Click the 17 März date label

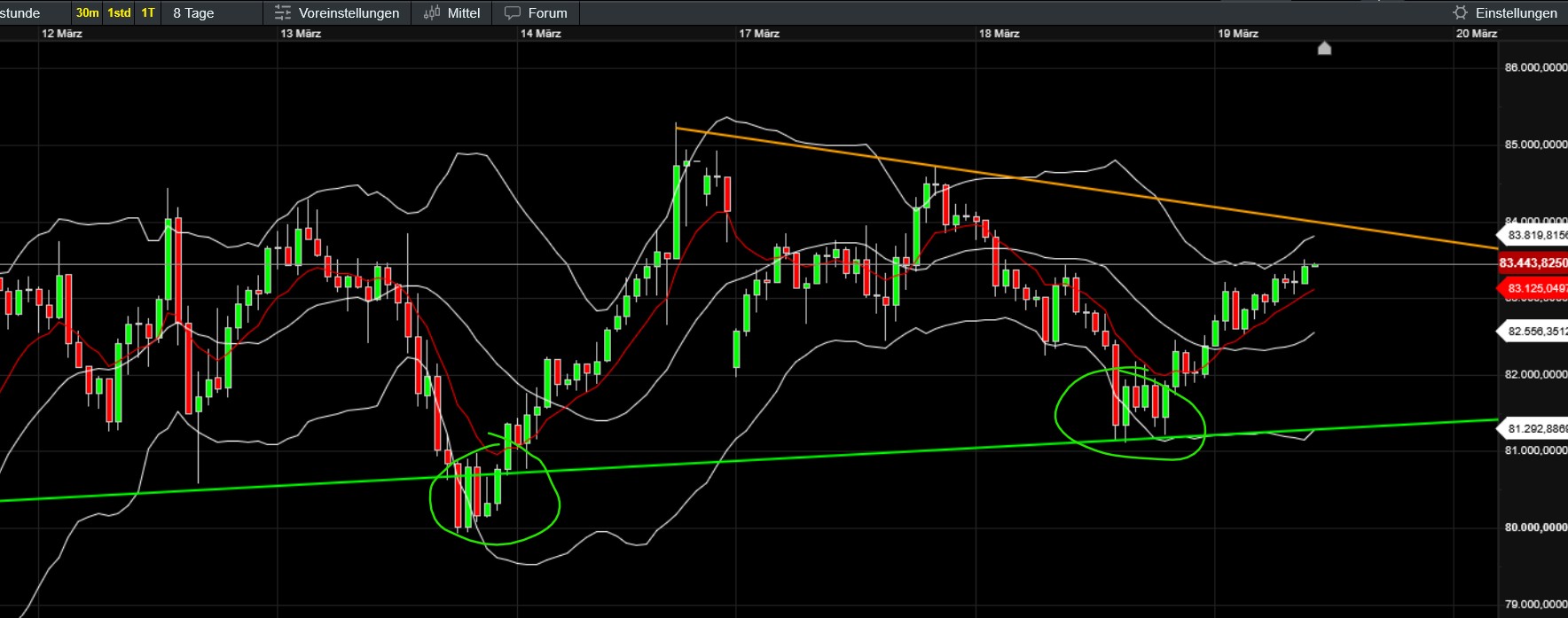coord(759,34)
